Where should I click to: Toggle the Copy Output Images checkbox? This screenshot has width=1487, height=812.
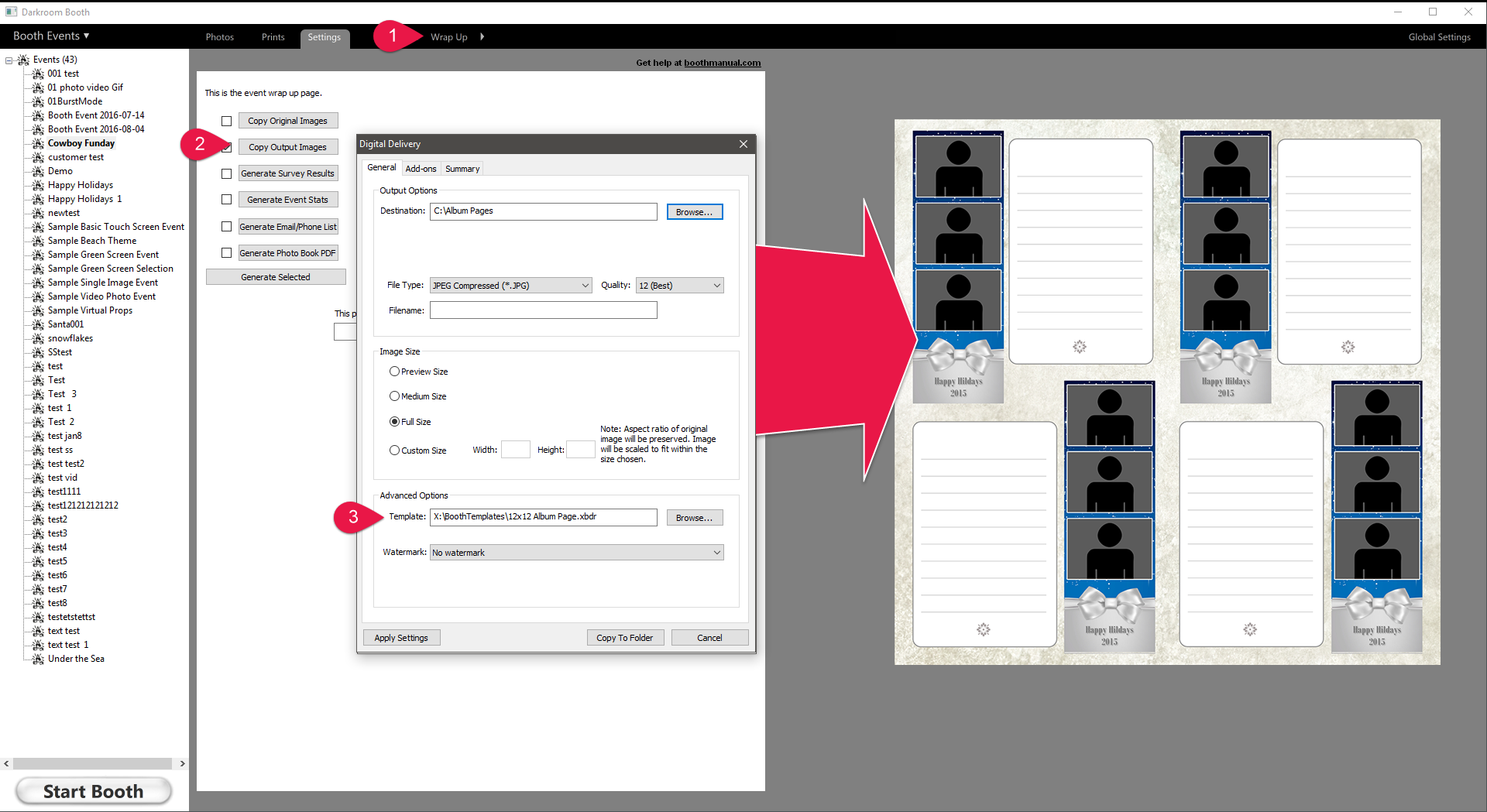[x=226, y=147]
